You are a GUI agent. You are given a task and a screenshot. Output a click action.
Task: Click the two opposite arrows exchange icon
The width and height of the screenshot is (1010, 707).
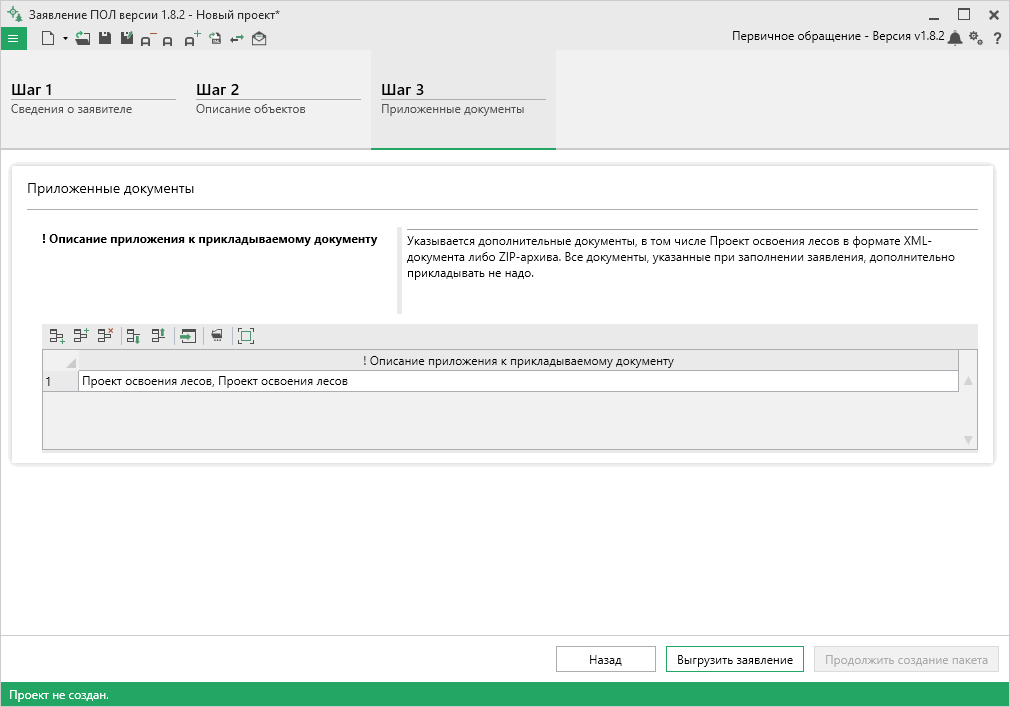[237, 39]
